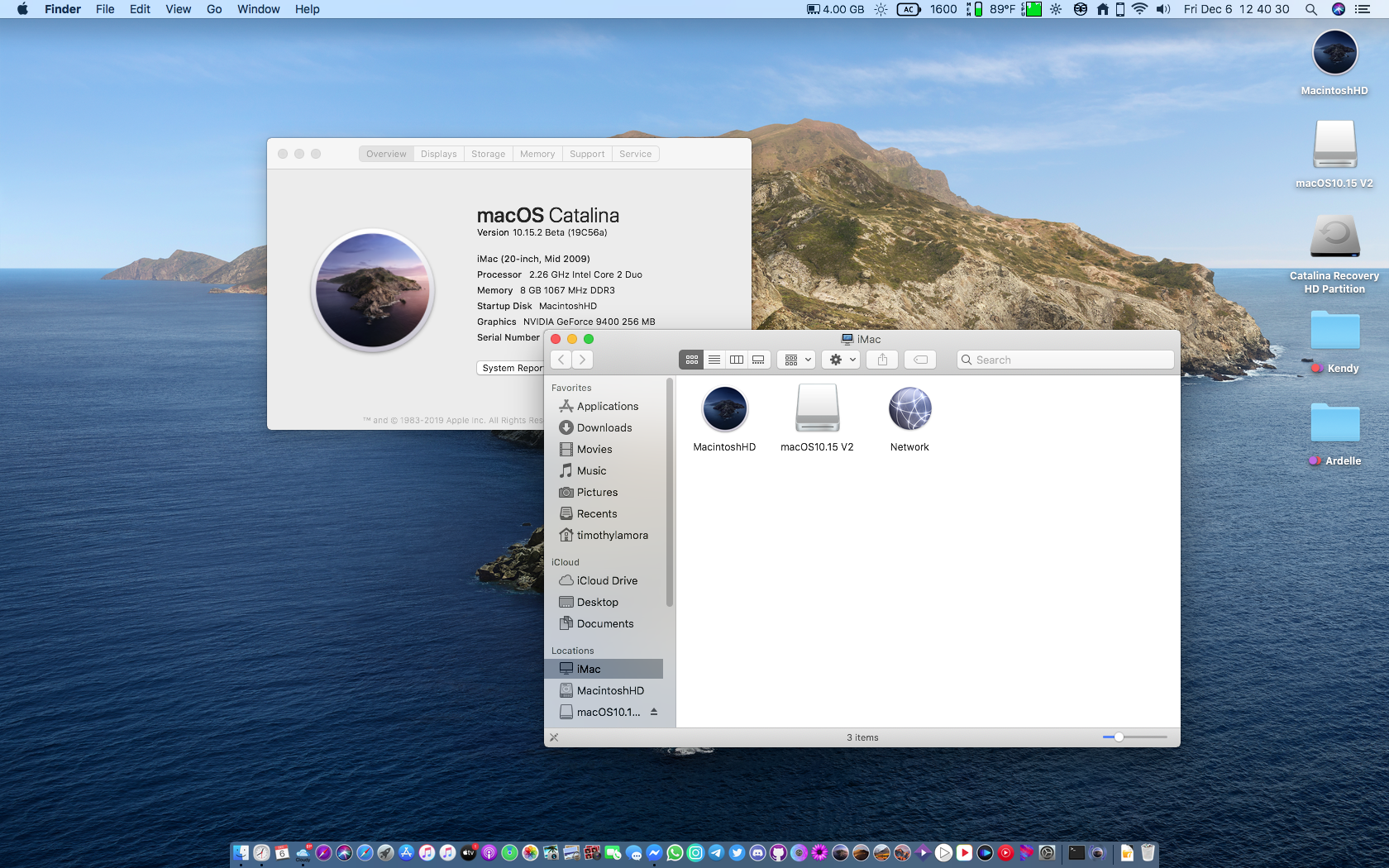Open the View menu

coord(178,9)
